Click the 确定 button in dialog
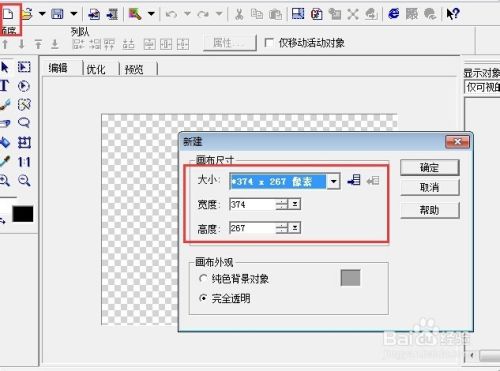The image size is (500, 371). [x=429, y=167]
